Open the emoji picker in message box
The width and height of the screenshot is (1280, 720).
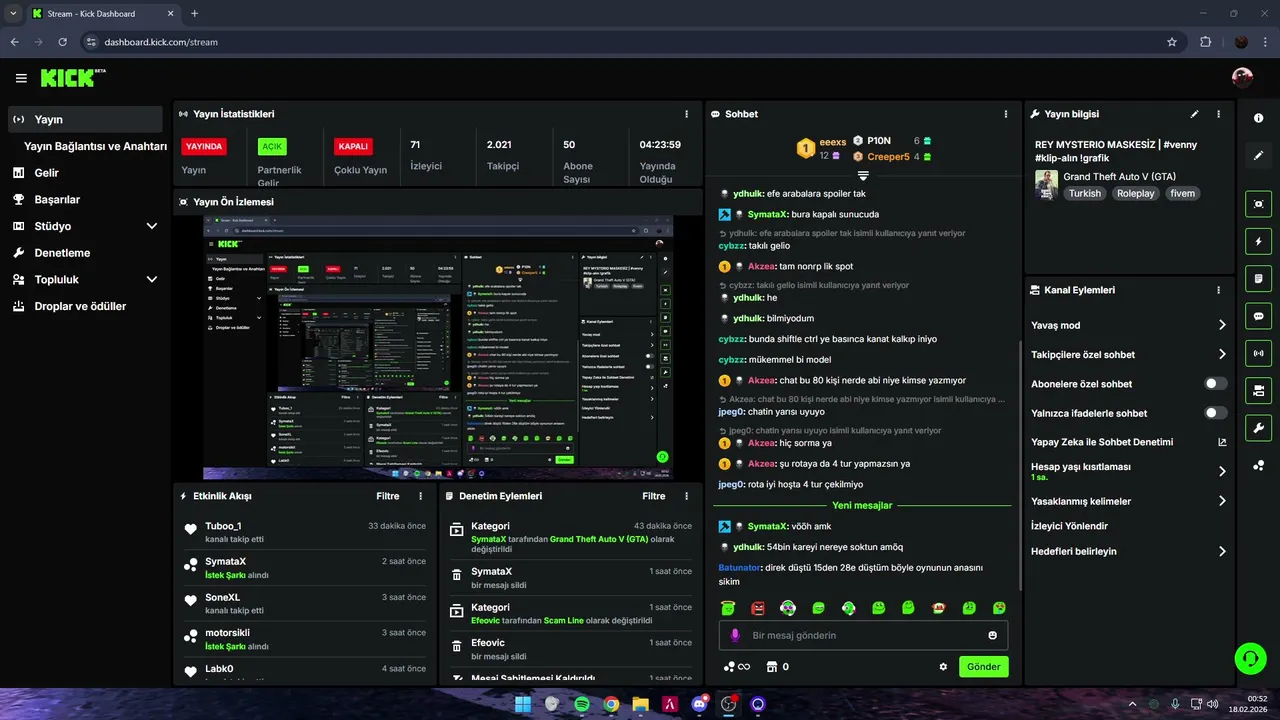pyautogui.click(x=993, y=635)
